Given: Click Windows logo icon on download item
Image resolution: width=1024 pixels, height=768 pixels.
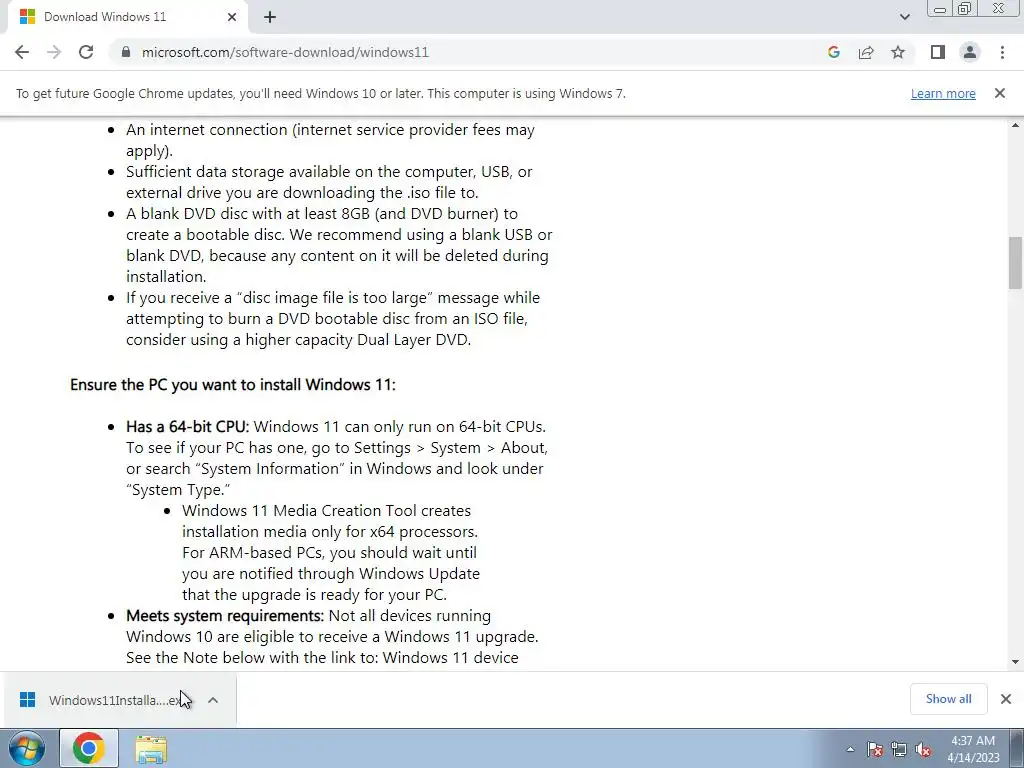Looking at the screenshot, I should click(x=27, y=700).
